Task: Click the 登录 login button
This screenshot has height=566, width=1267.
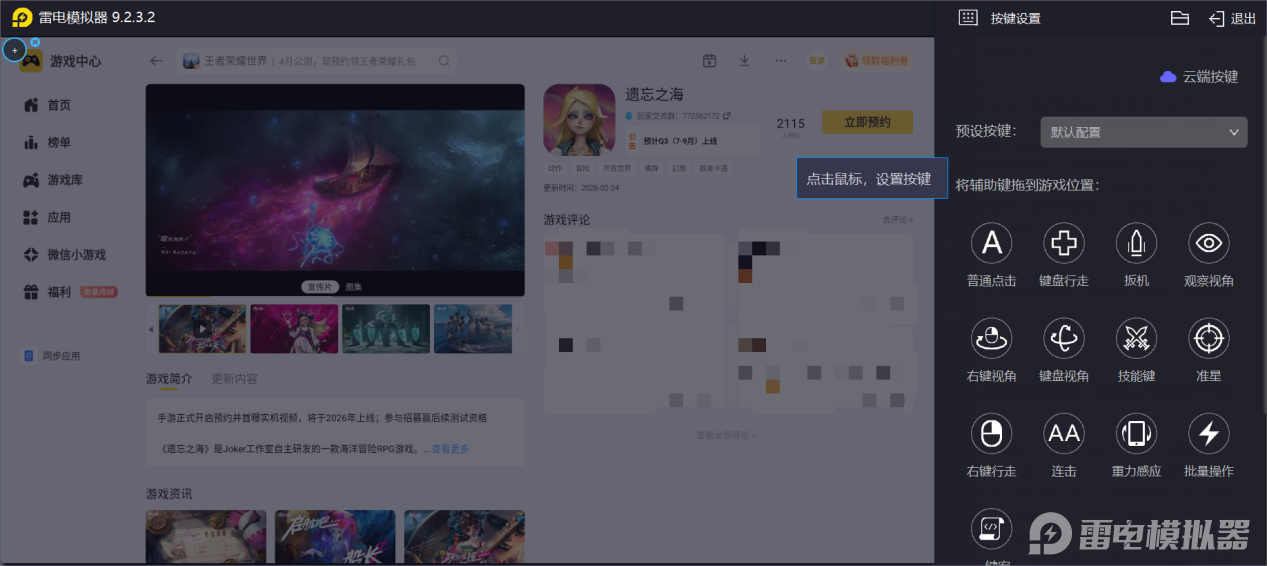Action: click(817, 61)
